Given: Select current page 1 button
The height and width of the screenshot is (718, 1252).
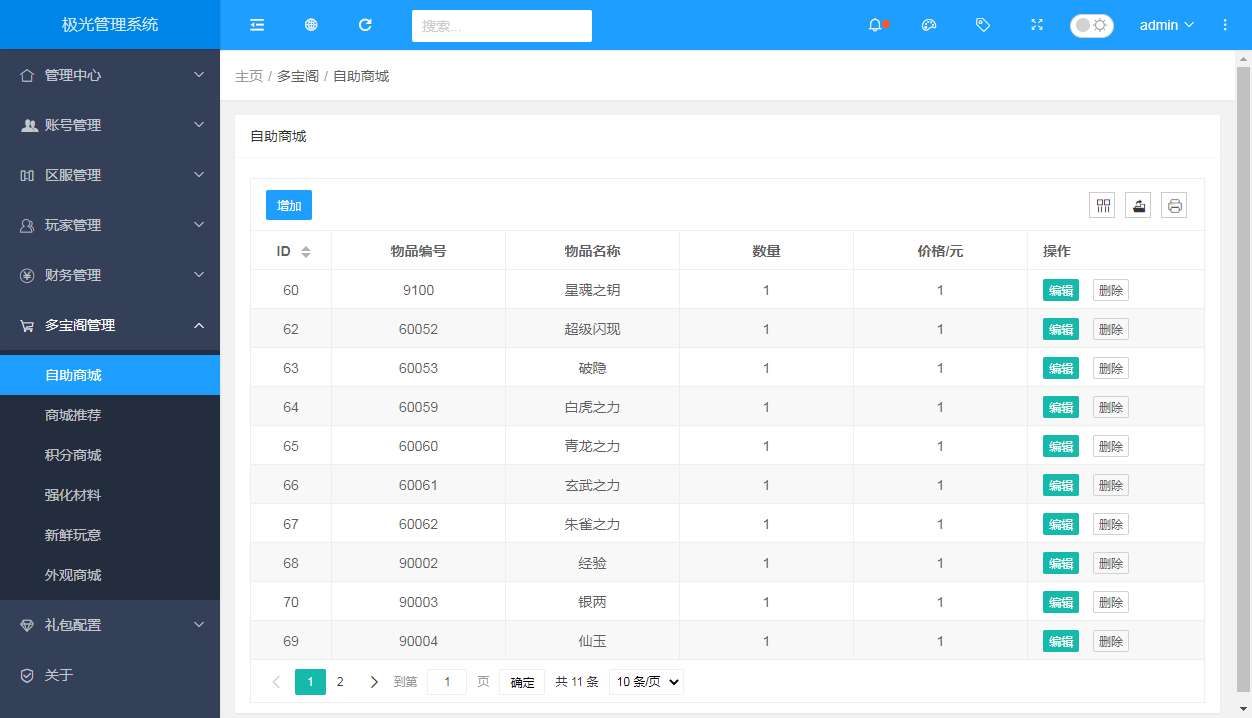Looking at the screenshot, I should point(310,682).
